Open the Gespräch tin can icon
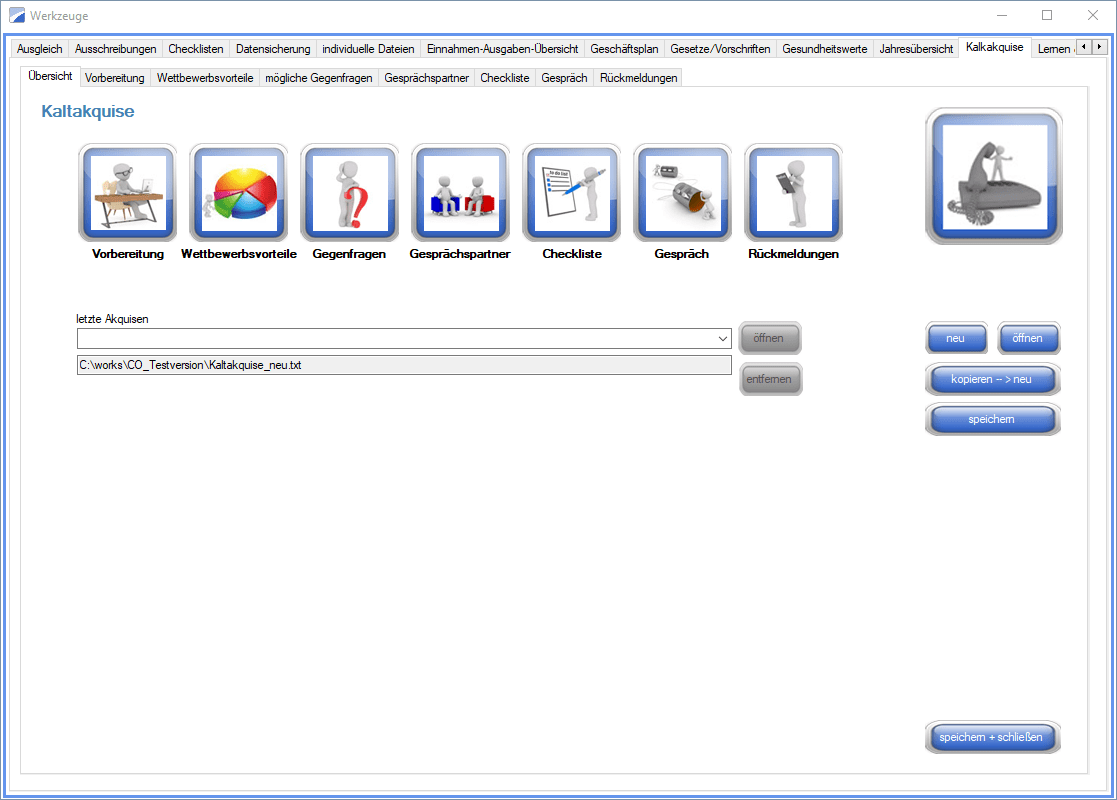The width and height of the screenshot is (1117, 800). pos(682,192)
